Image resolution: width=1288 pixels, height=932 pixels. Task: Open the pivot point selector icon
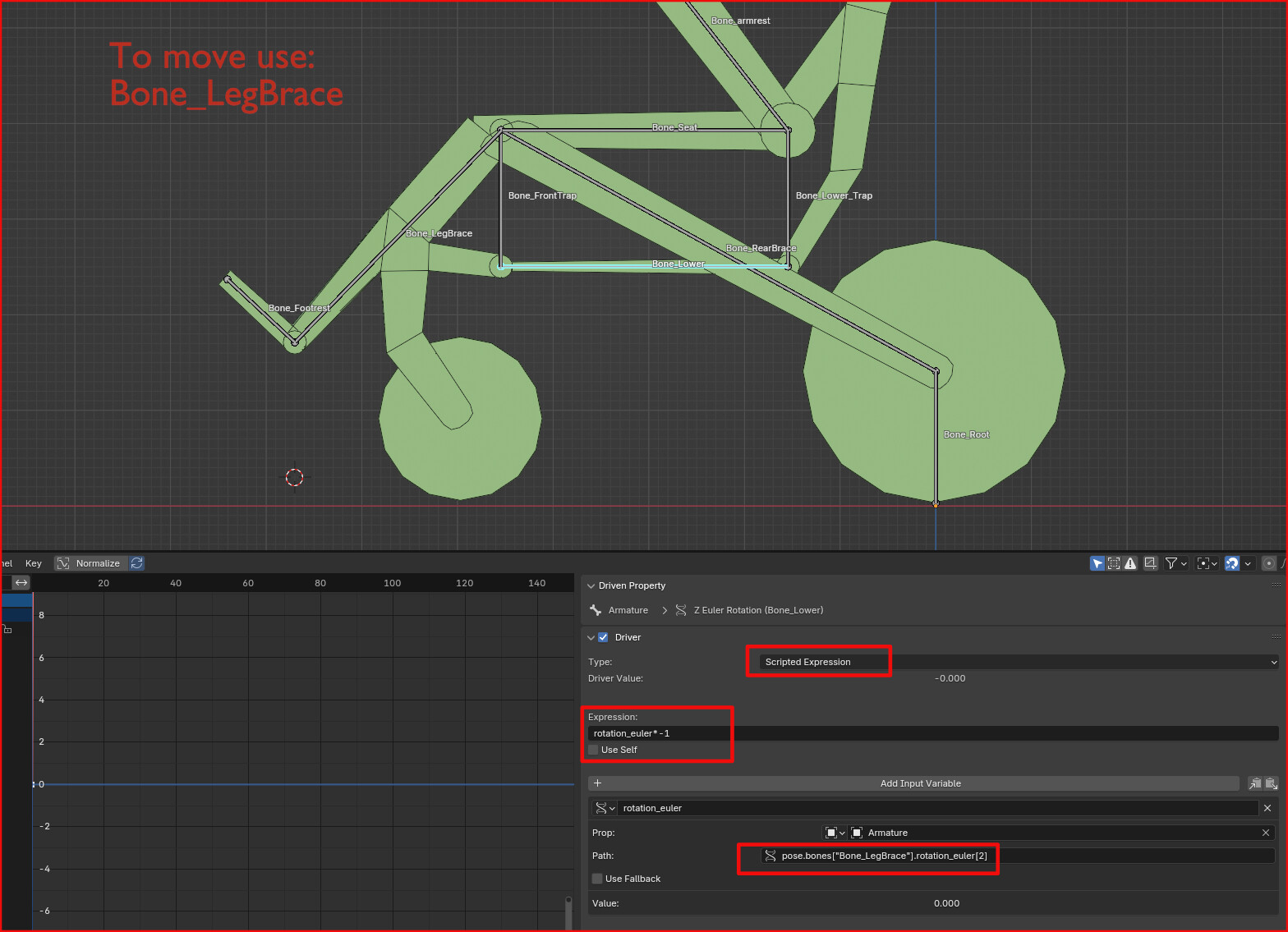pyautogui.click(x=1207, y=563)
